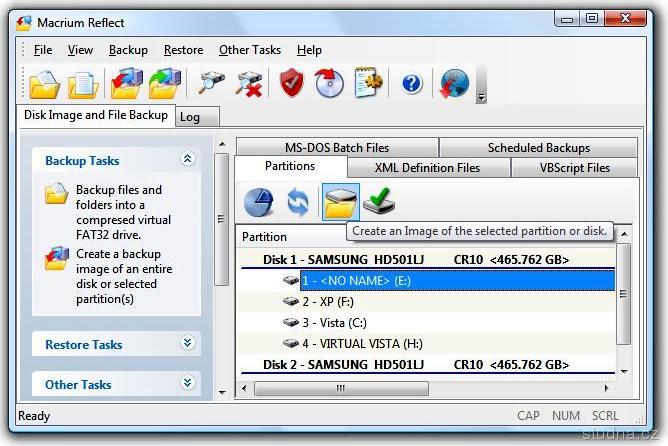Screen dimensions: 668x446
Task: Click the icon beside Create a backup image
Action: click(x=57, y=258)
